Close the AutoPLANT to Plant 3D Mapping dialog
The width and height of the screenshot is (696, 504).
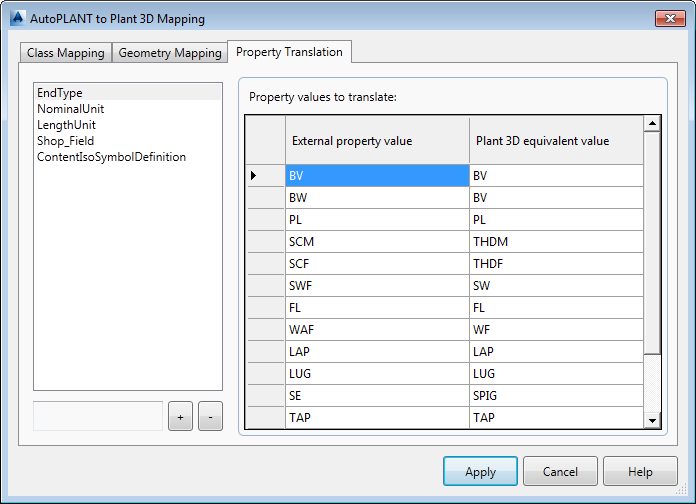pos(670,18)
